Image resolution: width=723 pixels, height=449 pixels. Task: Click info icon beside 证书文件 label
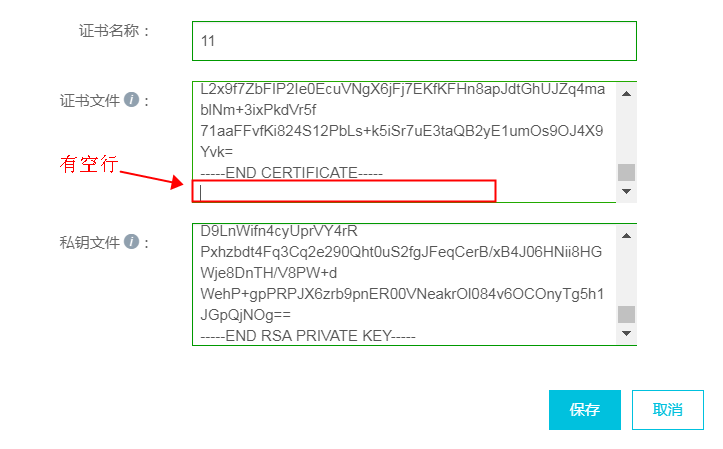(x=131, y=100)
